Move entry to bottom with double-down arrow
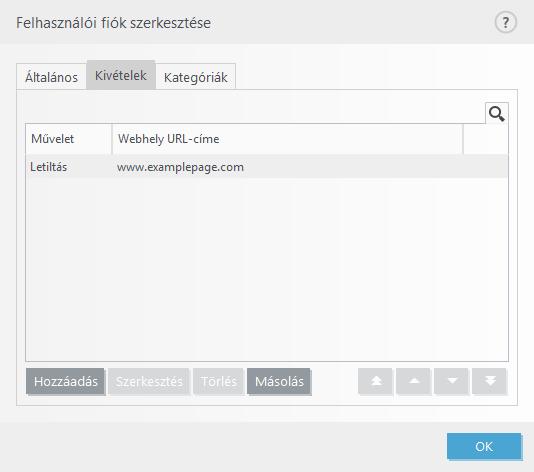 click(x=490, y=381)
